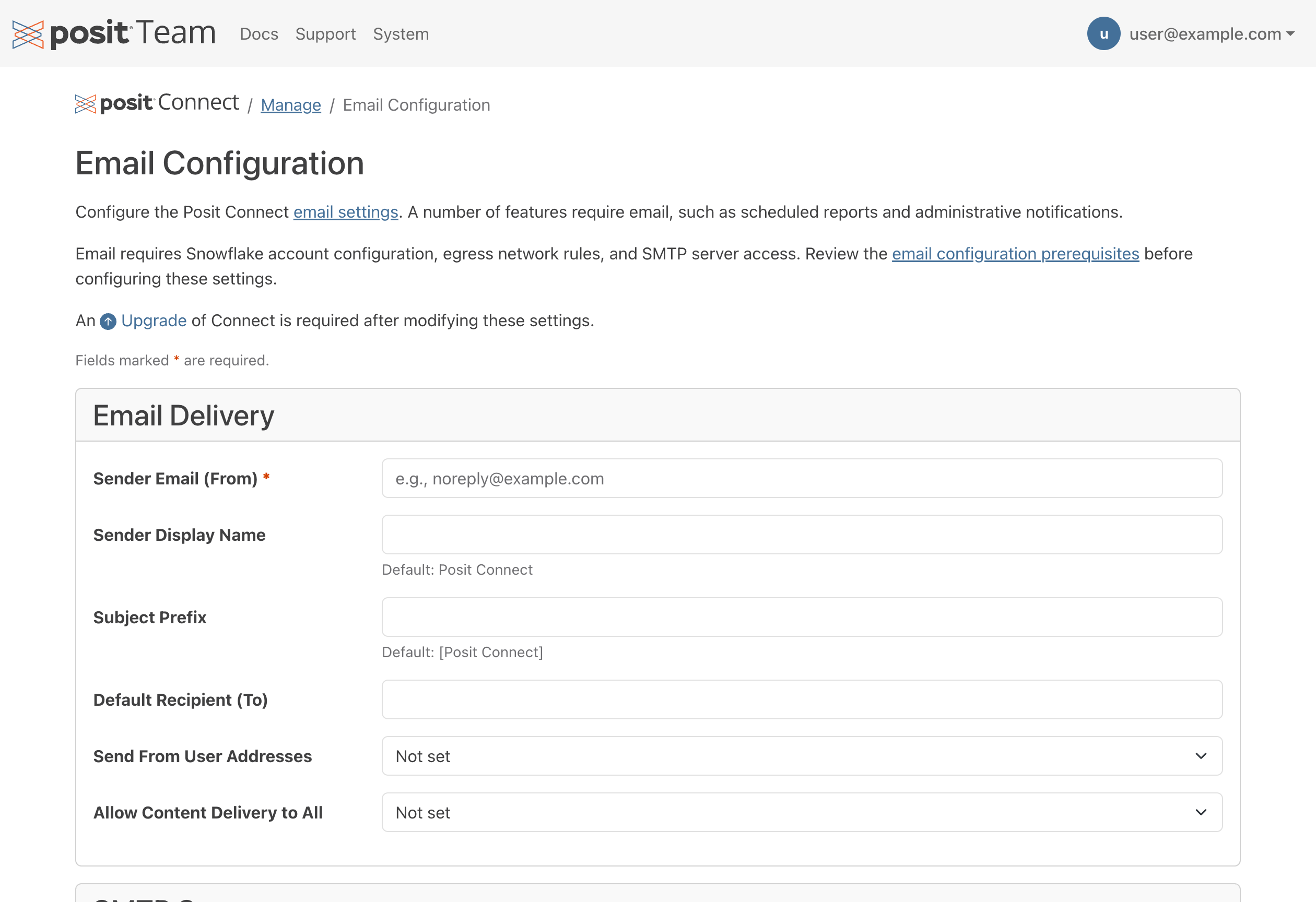Viewport: 1316px width, 902px height.
Task: Click the Upgrade arrow icon
Action: (x=108, y=322)
